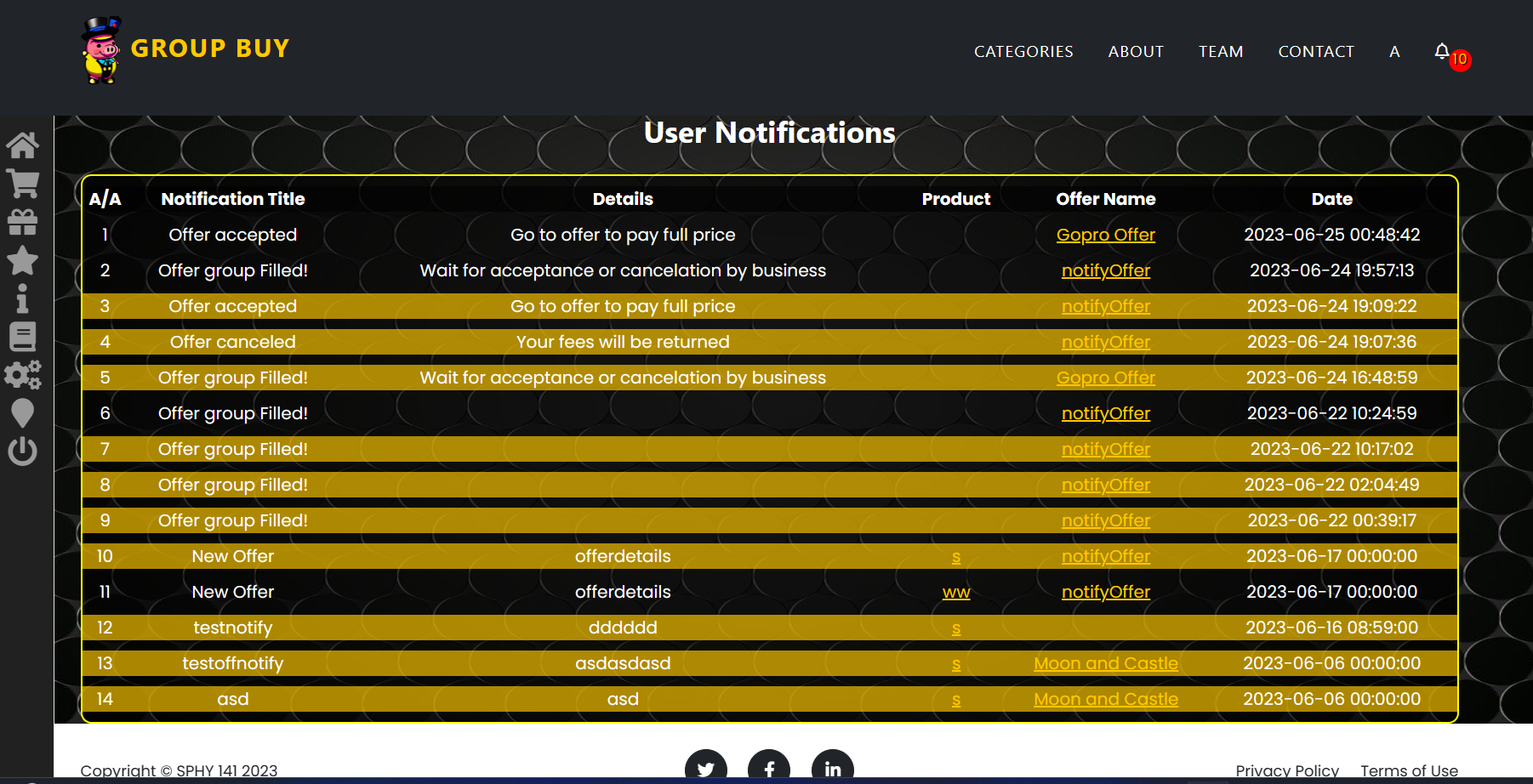
Task: Click the location pin icon
Action: pos(23,413)
